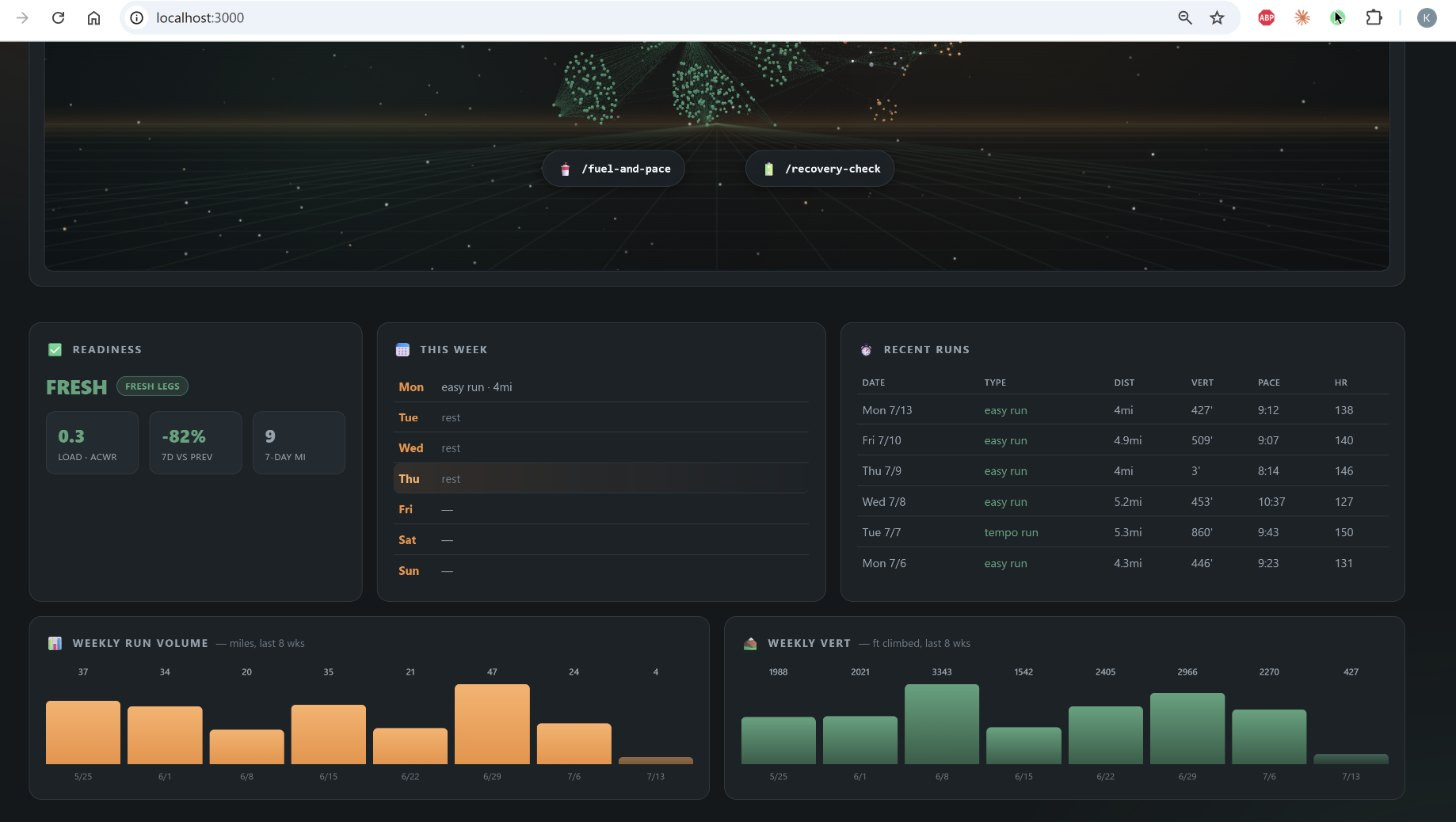Click the PACE column header
The height and width of the screenshot is (822, 1456).
point(1269,383)
